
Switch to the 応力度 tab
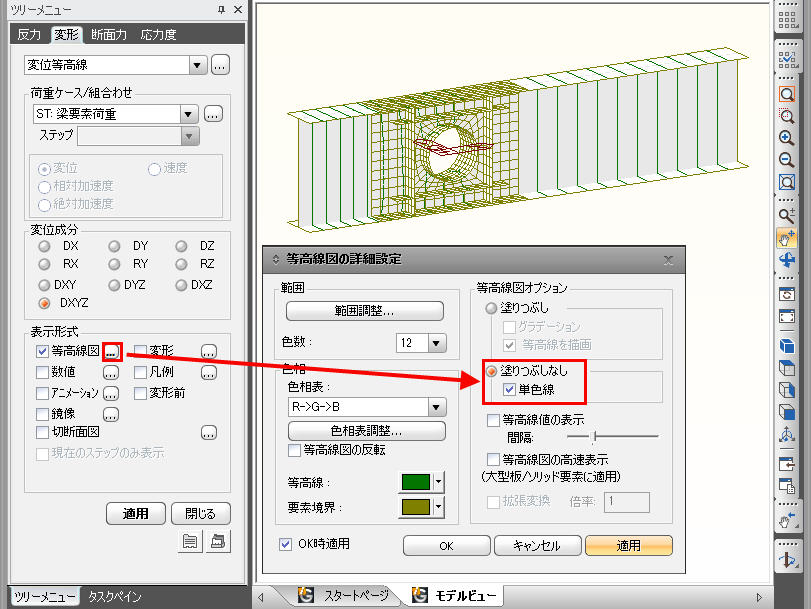click(158, 35)
